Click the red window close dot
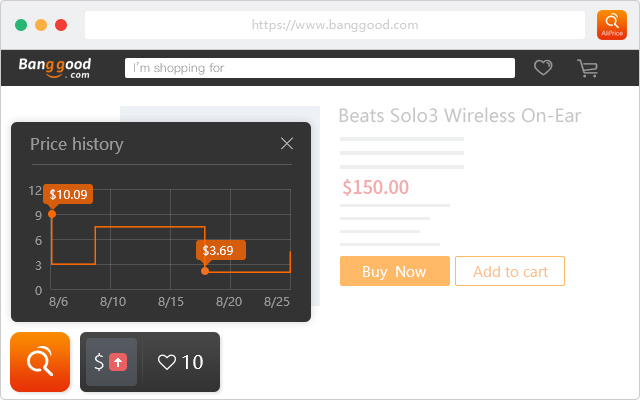The image size is (640, 400). pos(61,25)
